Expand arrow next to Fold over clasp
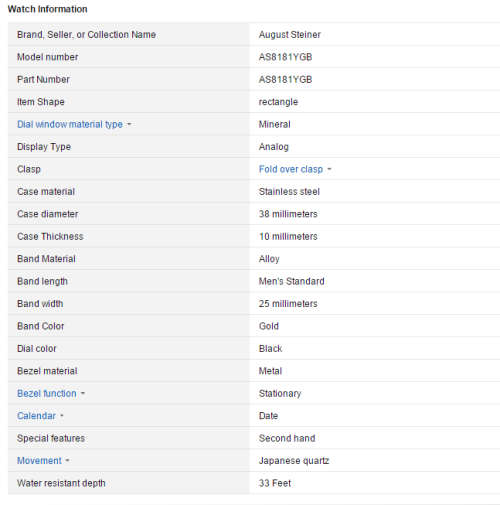 [x=329, y=169]
